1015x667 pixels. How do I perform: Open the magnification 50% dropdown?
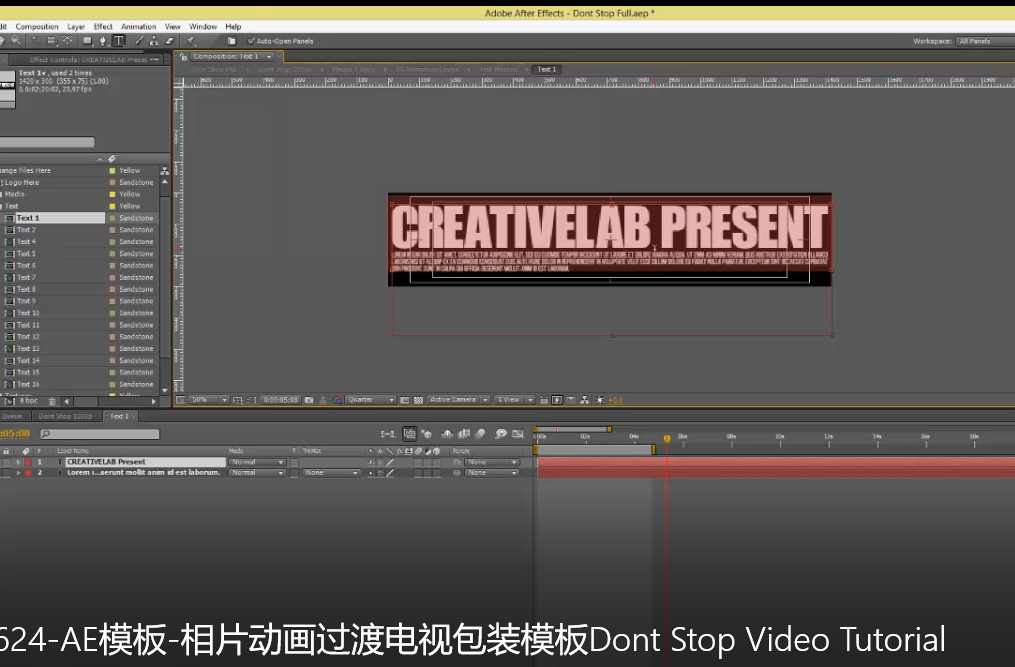point(209,400)
